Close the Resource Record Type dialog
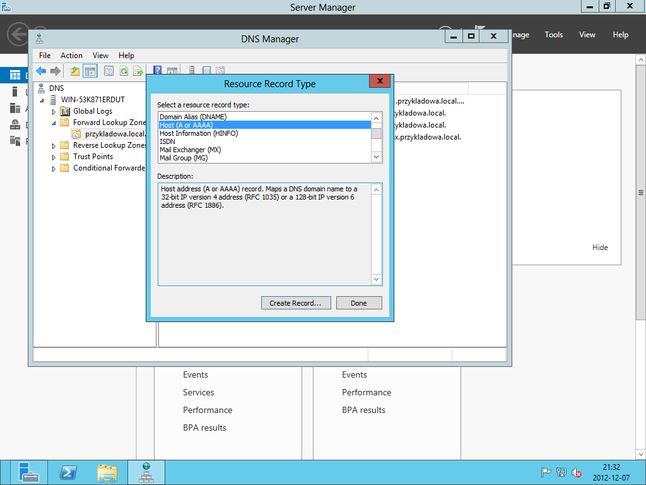The width and height of the screenshot is (646, 485). pyautogui.click(x=380, y=81)
